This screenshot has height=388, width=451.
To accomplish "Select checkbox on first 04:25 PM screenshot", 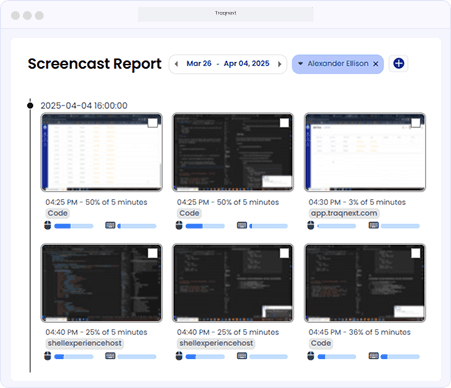I will 152,123.
